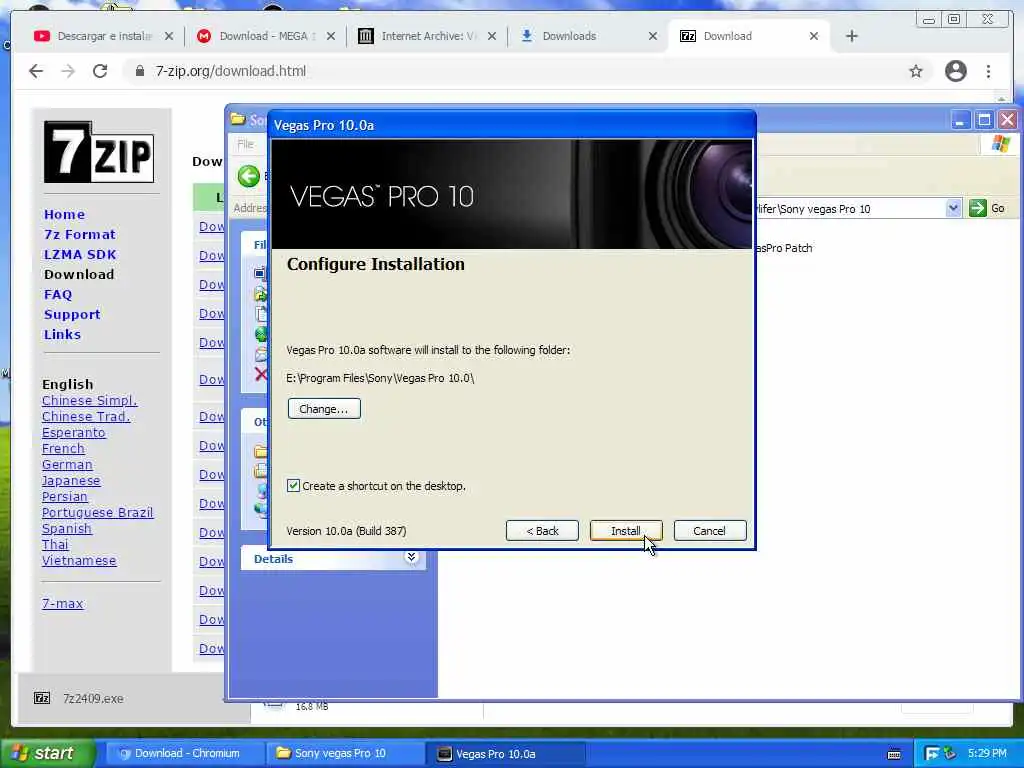Screen dimensions: 1024x768
Task: Click the install path E:\Program Files\Sony\Vegas Pro 10.0\
Action: coord(380,378)
